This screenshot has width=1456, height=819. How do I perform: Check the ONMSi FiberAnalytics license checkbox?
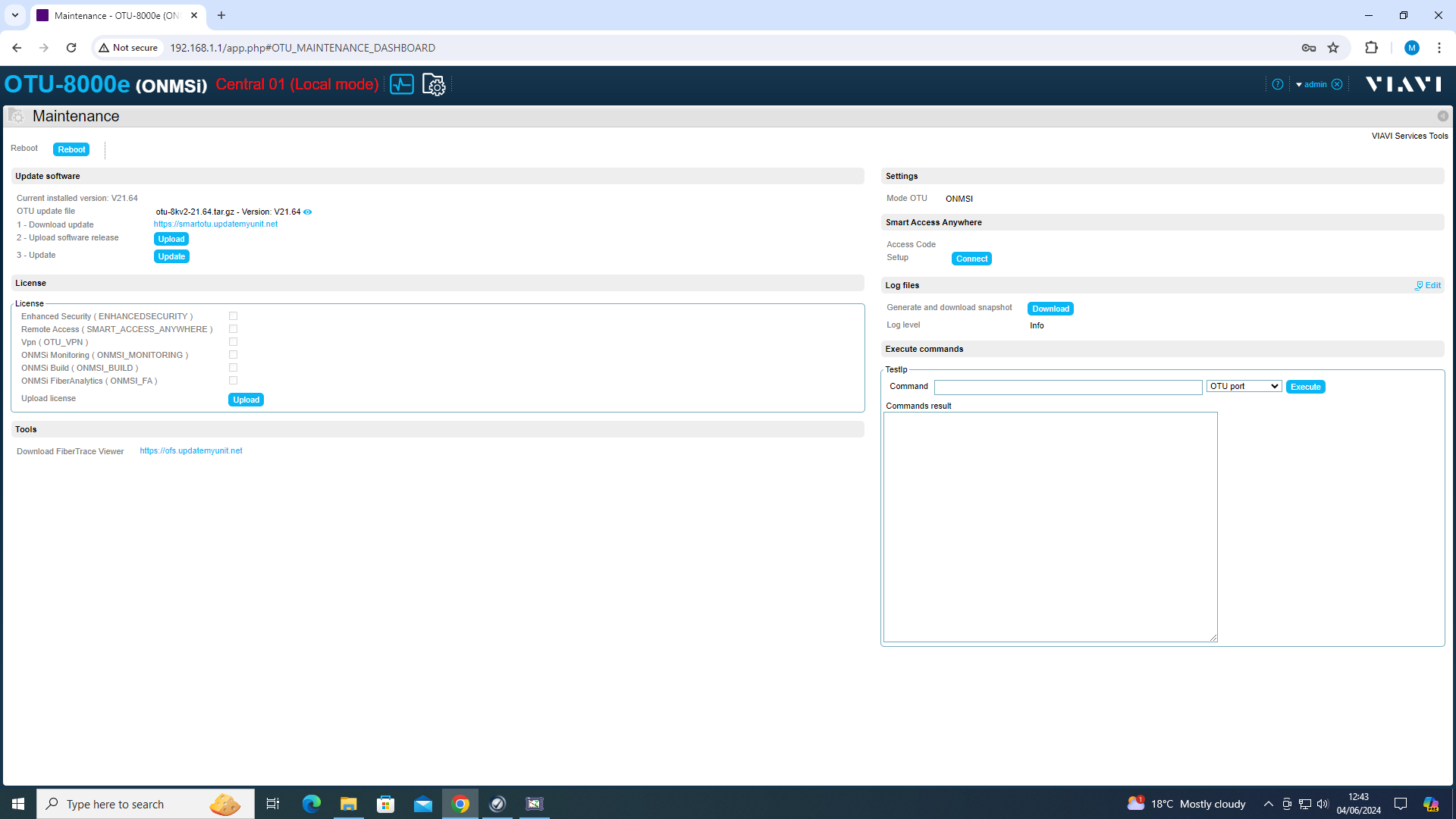tap(233, 381)
